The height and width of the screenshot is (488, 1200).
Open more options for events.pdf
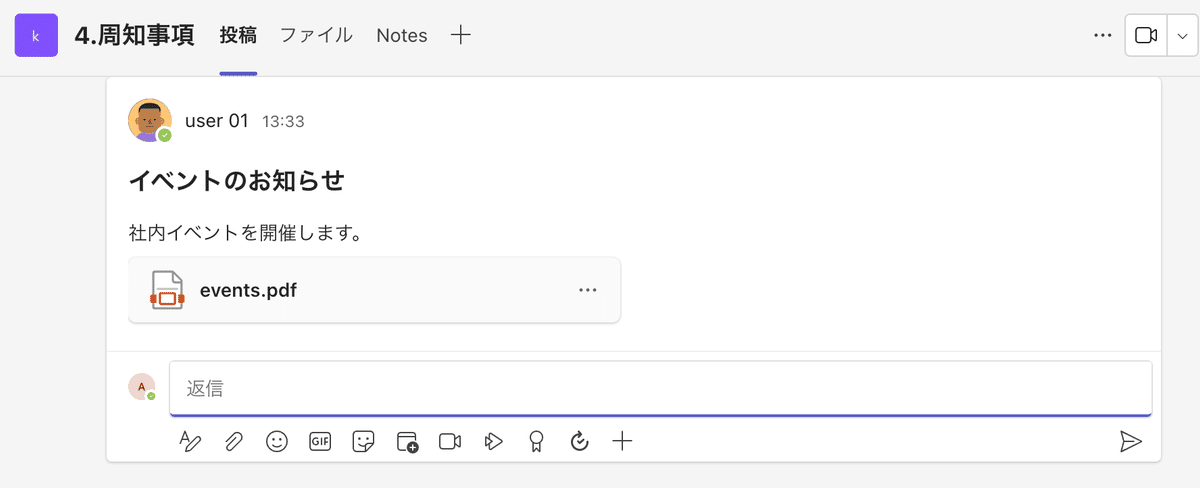(x=588, y=290)
